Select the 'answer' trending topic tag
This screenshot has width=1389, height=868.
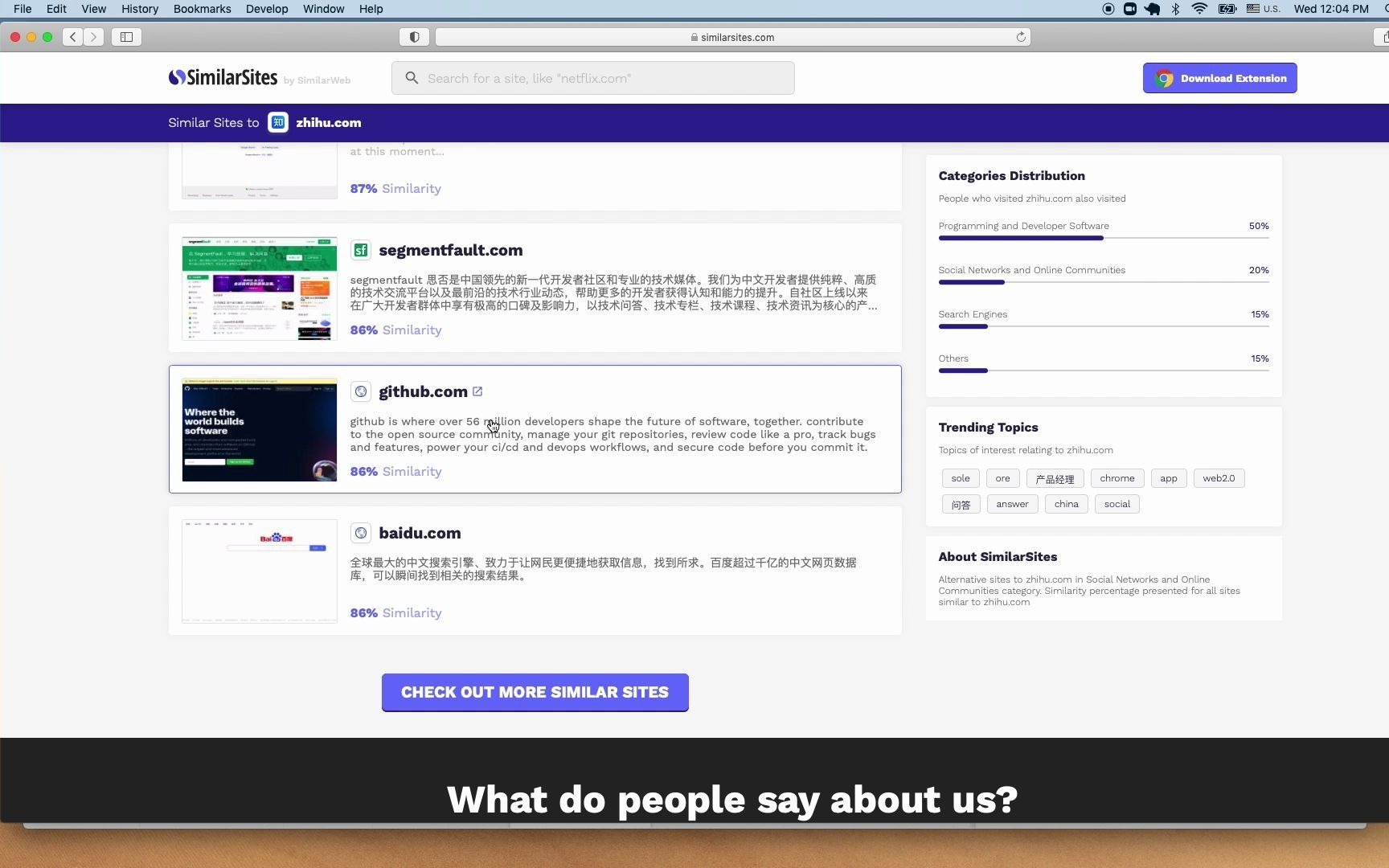pos(1012,504)
